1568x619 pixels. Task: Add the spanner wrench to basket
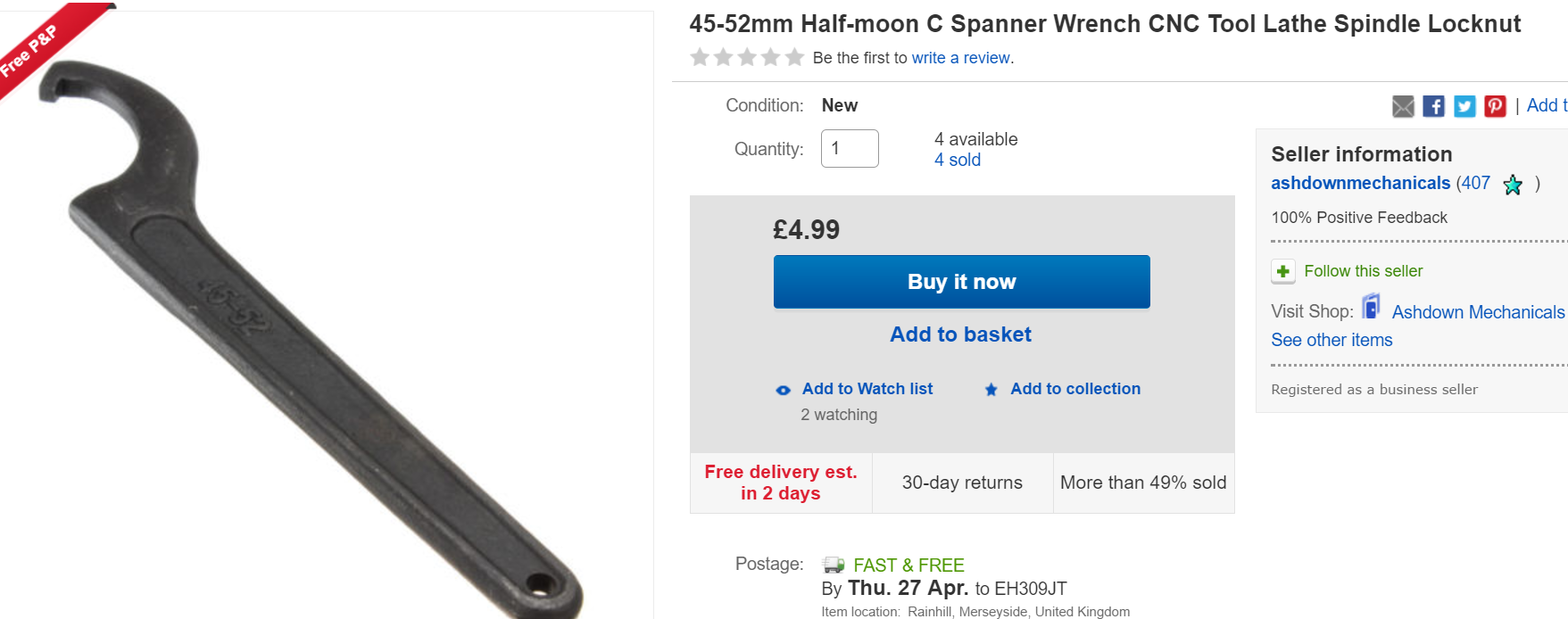[960, 334]
